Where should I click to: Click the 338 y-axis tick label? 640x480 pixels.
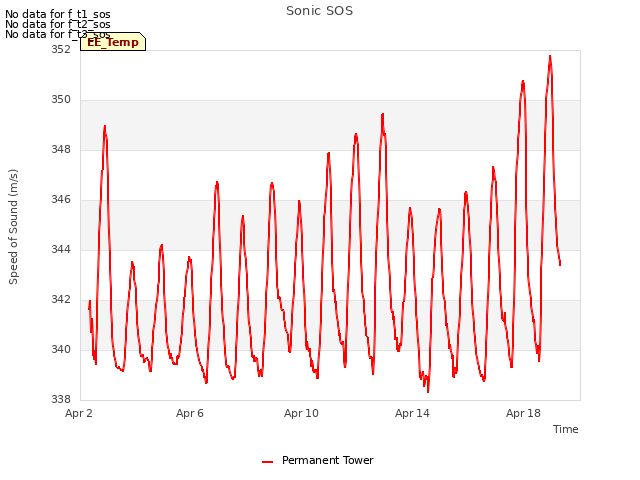[61, 399]
